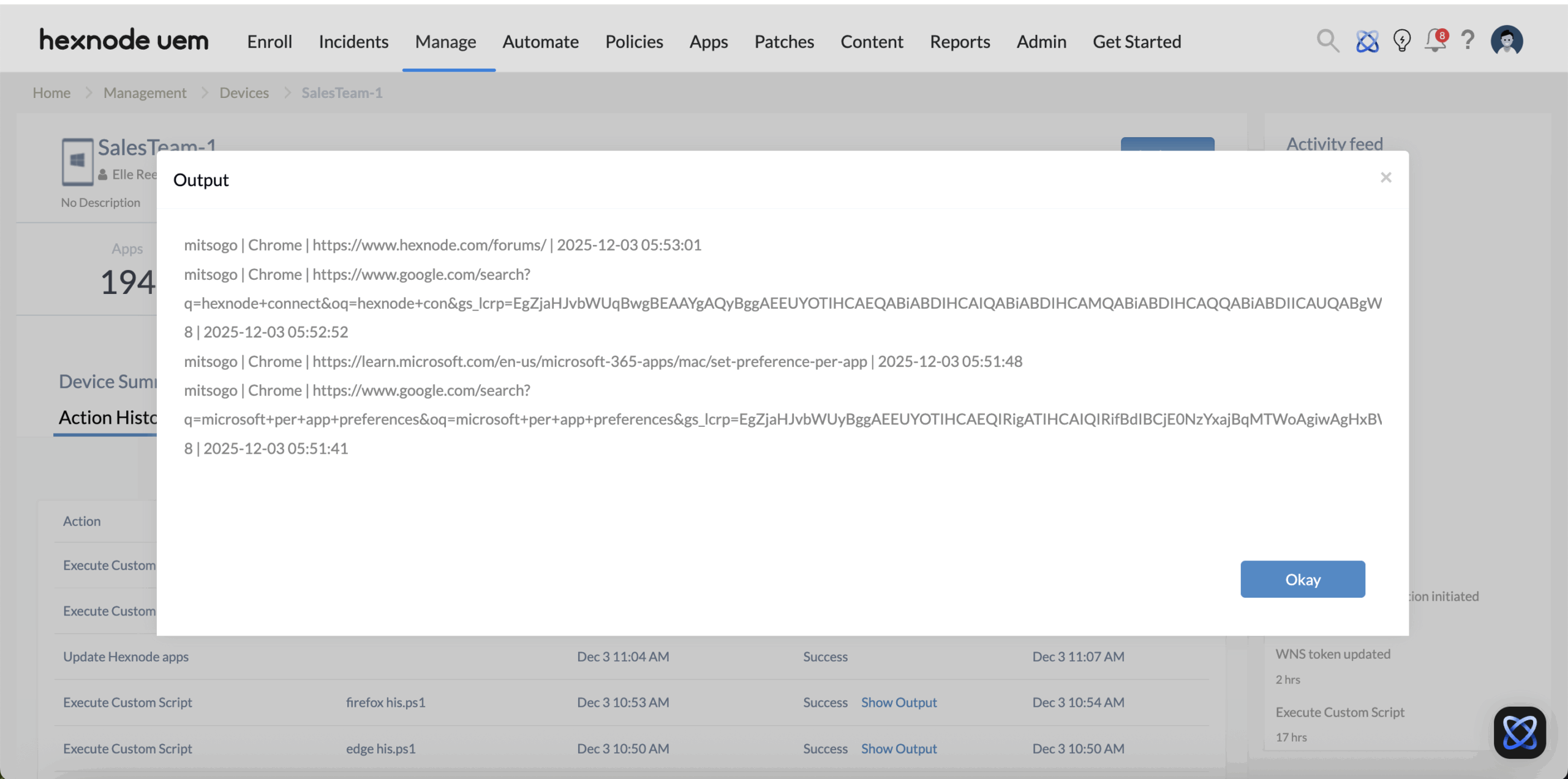The image size is (1568, 779).
Task: Navigate to Devices breadcrumb
Action: [244, 92]
